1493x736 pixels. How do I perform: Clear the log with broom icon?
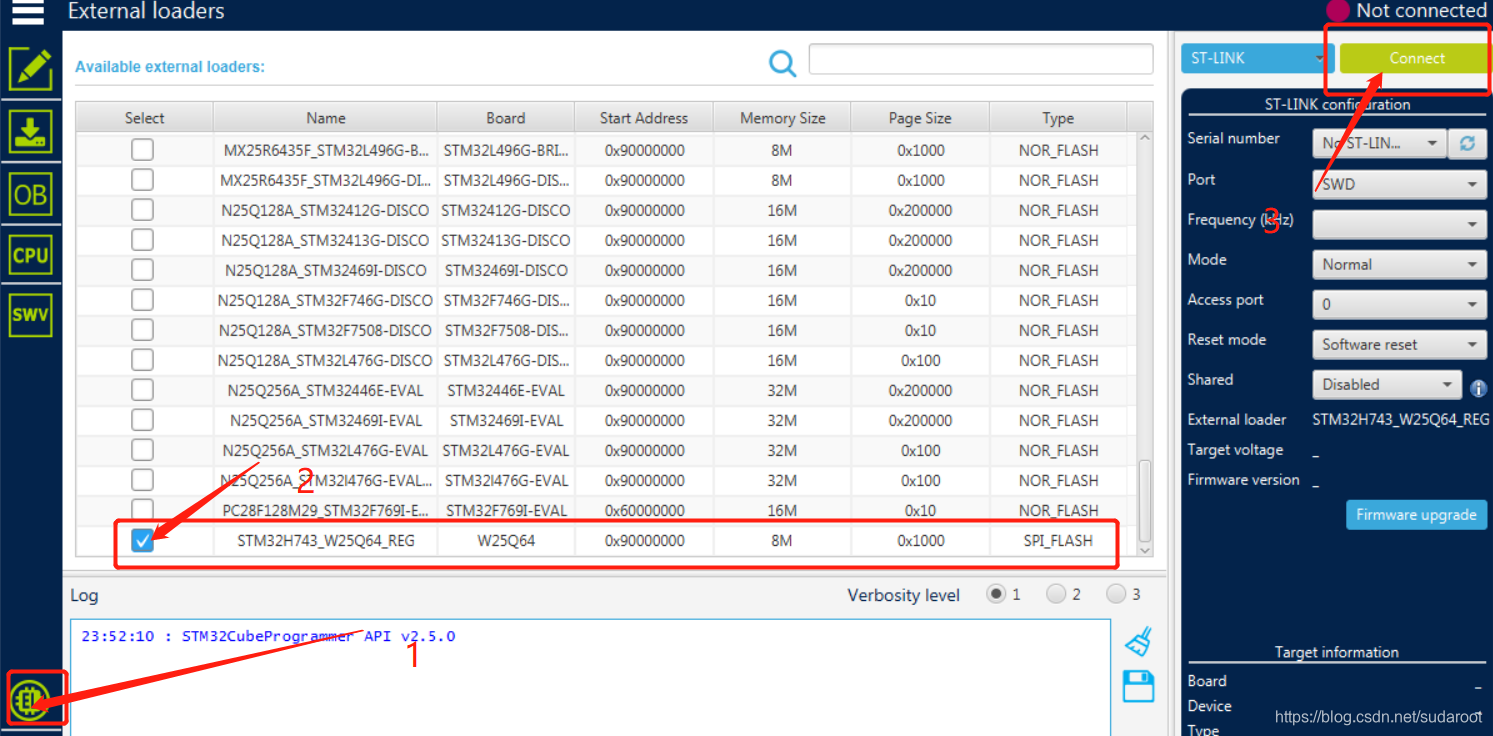point(1139,641)
